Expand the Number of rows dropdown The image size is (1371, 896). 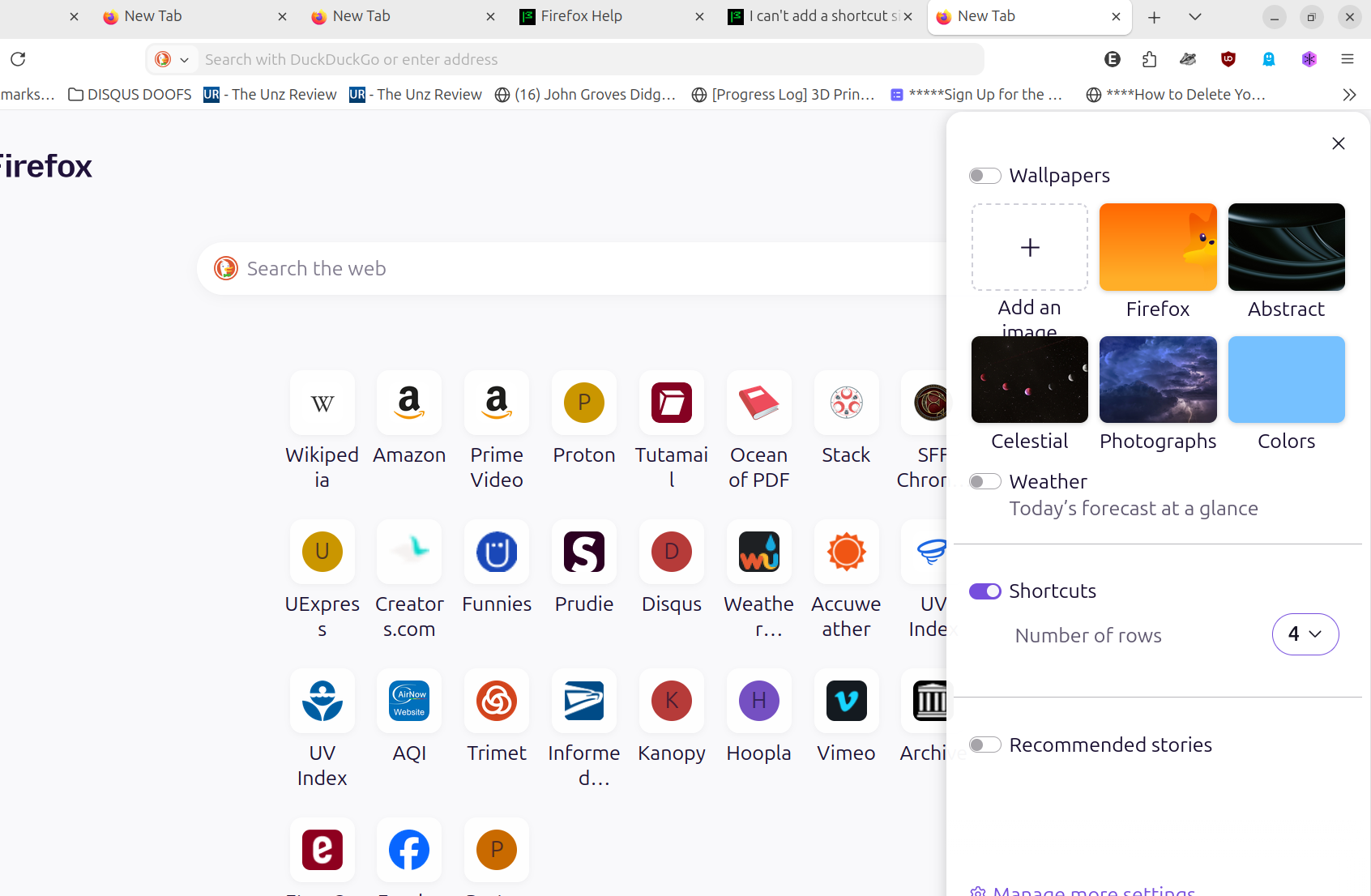click(1305, 634)
